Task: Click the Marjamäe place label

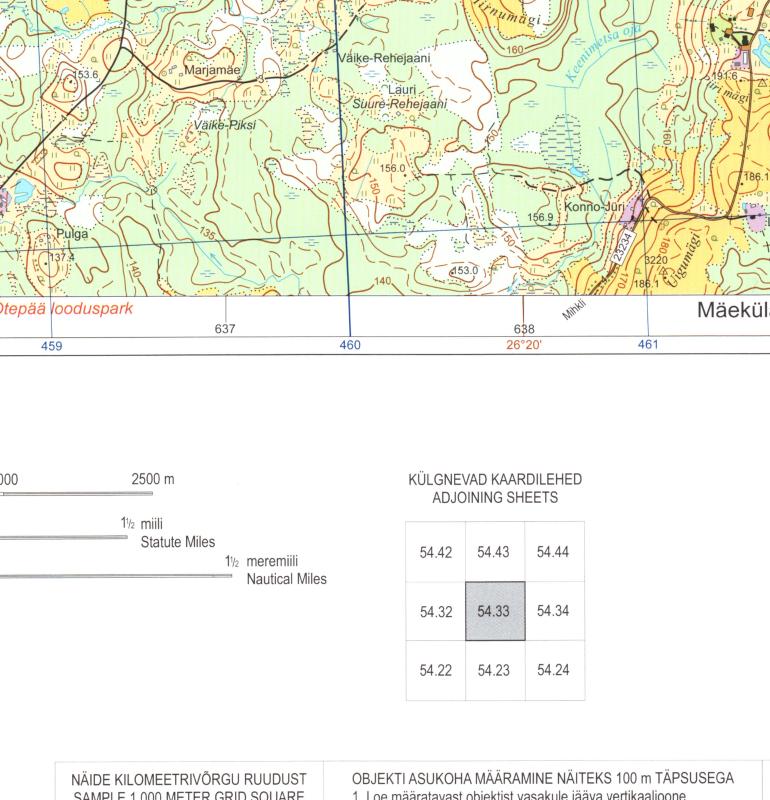Action: pos(212,70)
